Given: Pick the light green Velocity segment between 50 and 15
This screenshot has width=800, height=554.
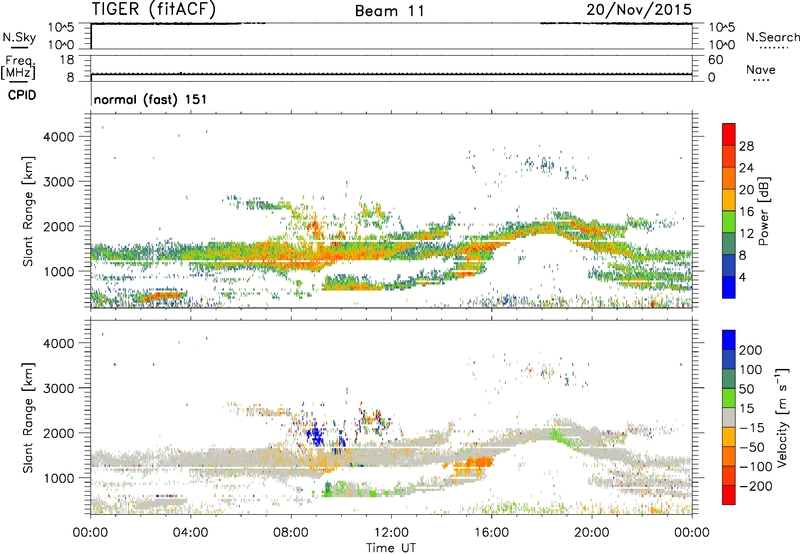Looking at the screenshot, I should click(x=729, y=398).
